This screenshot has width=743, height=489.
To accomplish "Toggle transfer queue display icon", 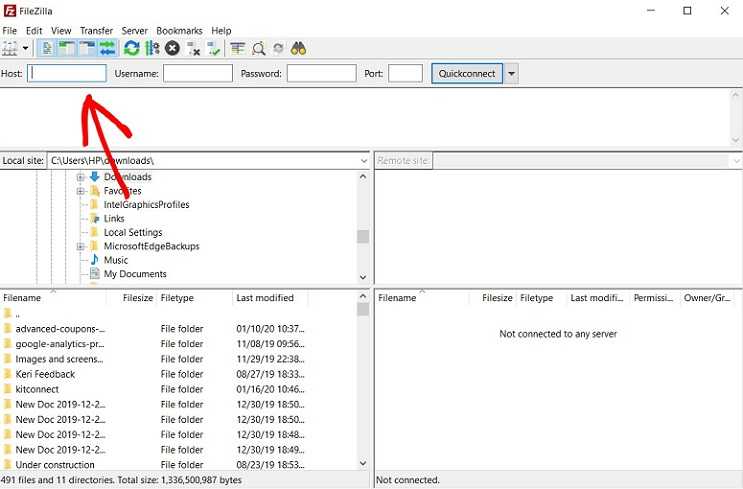I will pos(107,48).
